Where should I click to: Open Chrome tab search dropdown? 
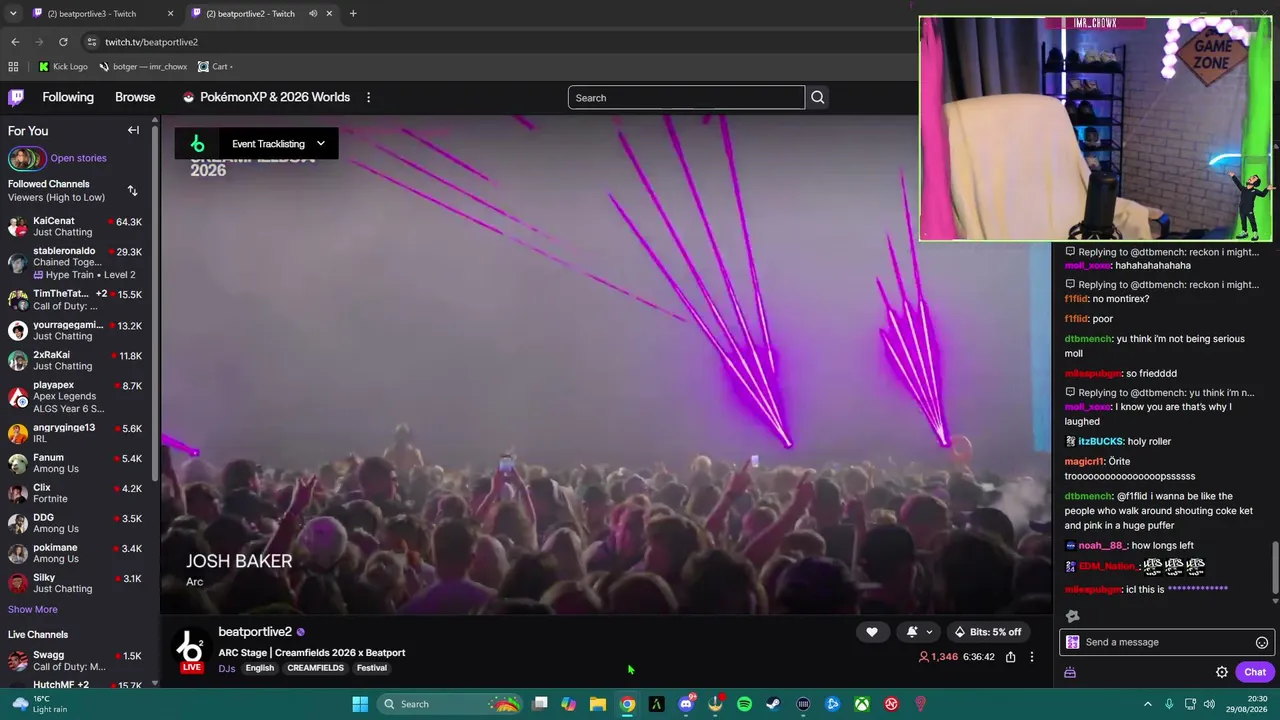[13, 14]
